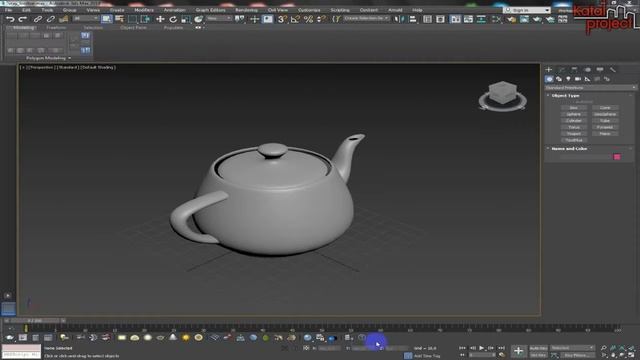This screenshot has height=360, width=640.
Task: Open the Graph Editors menu
Action: [210, 10]
